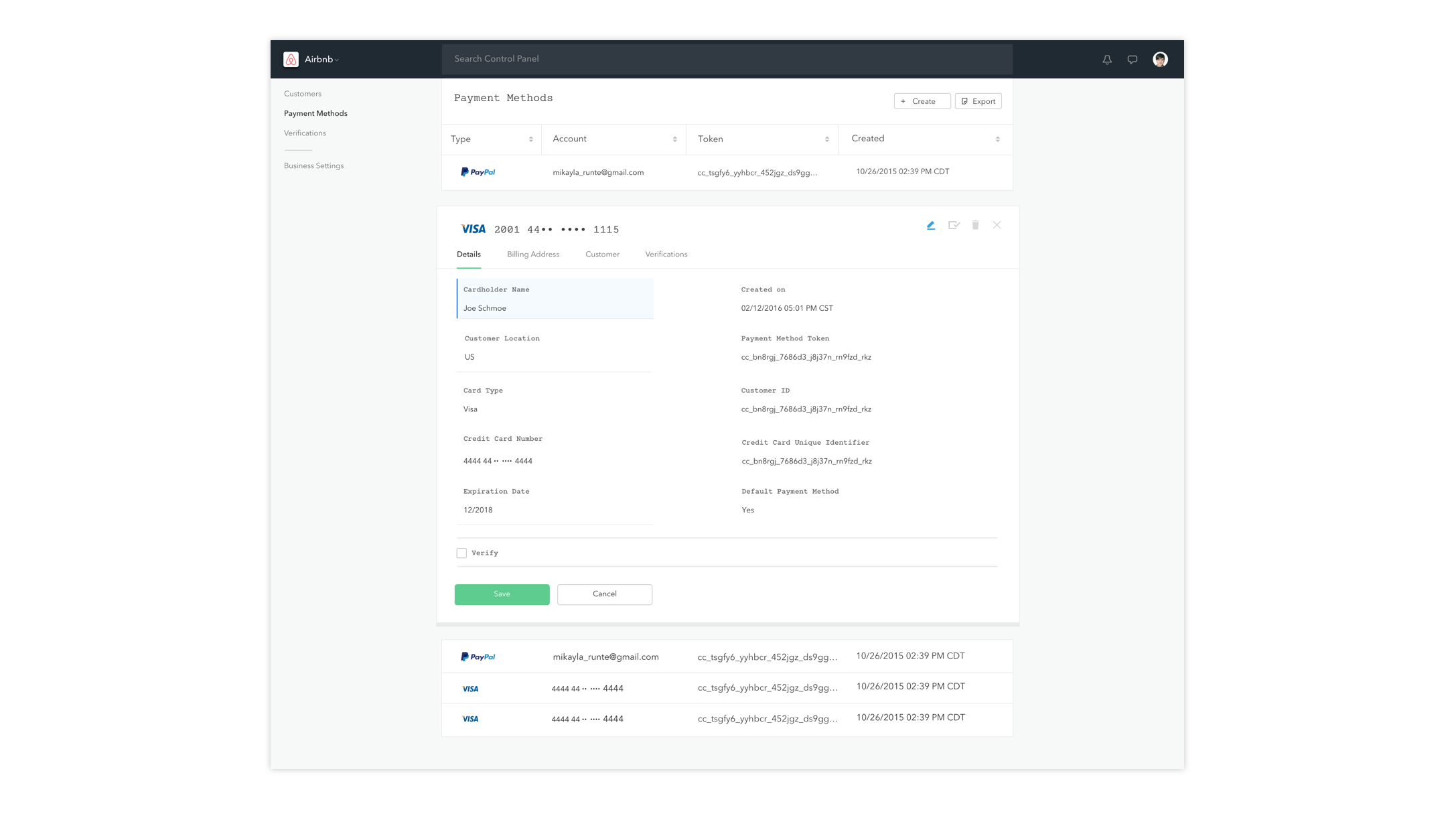Click first Visa logo in lower list
Viewport: 1456px width, 820px height.
tap(470, 689)
